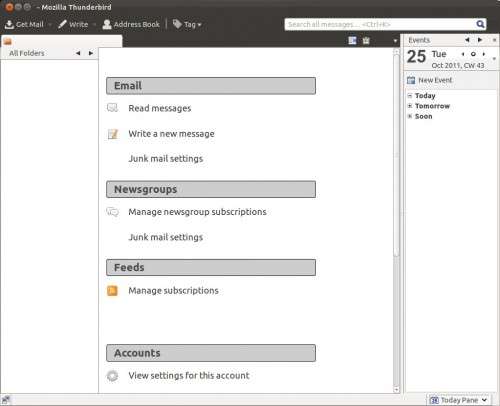Switch to next folder view mode

point(91,53)
